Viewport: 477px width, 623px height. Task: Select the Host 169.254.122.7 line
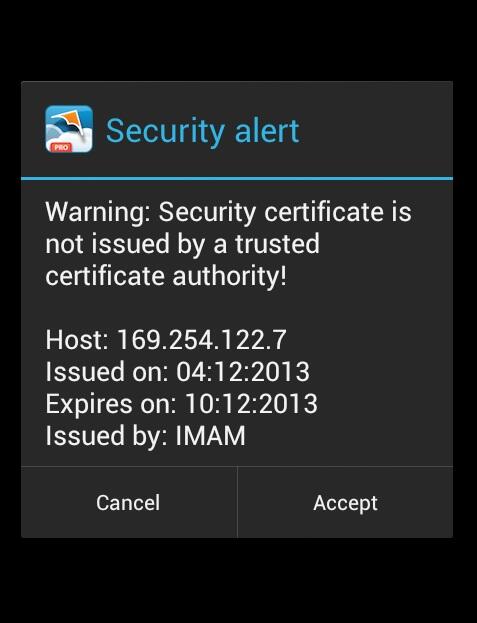pos(166,340)
